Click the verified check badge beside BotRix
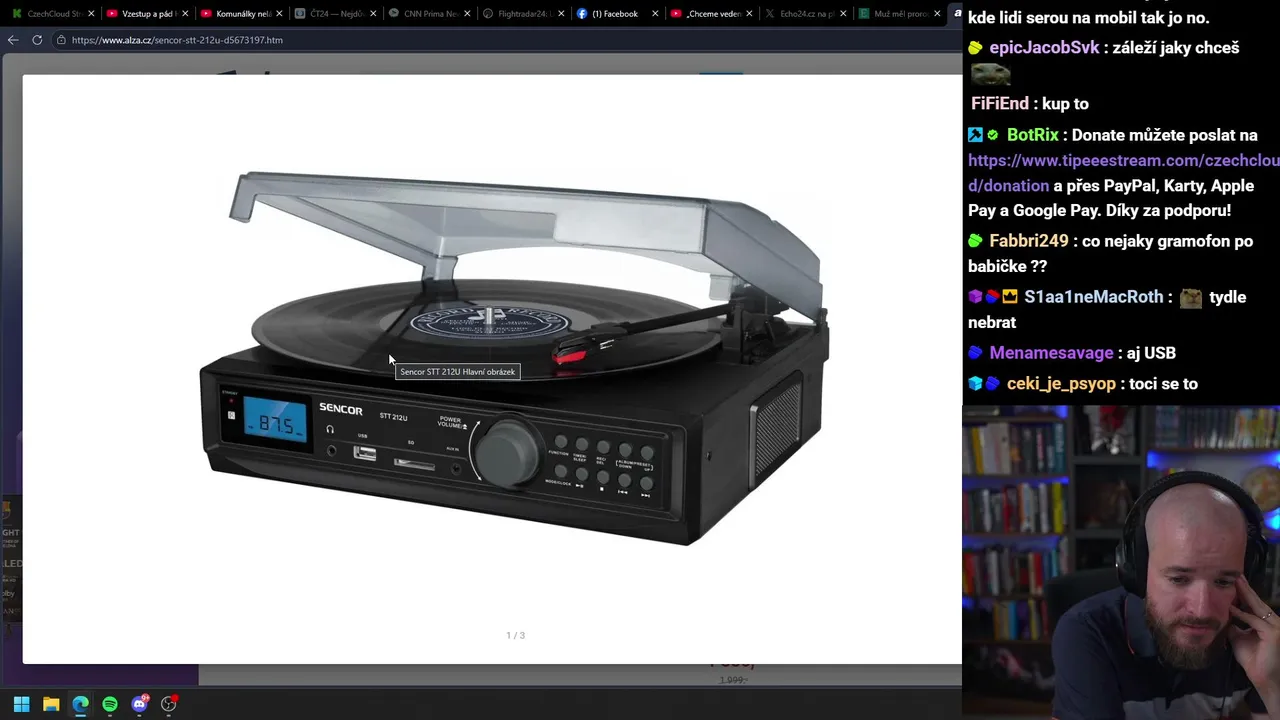This screenshot has height=720, width=1280. click(993, 135)
